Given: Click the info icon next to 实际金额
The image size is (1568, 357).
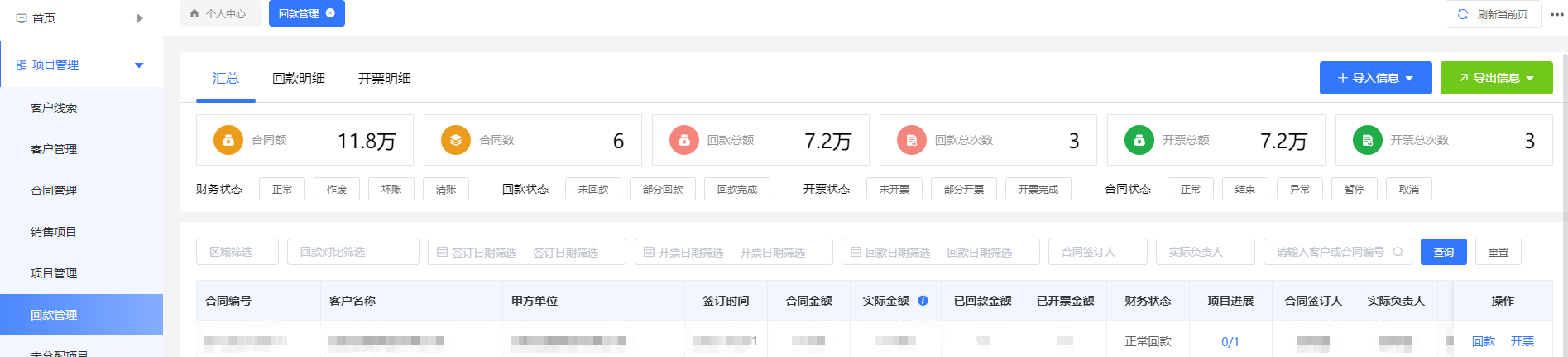Looking at the screenshot, I should point(923,301).
